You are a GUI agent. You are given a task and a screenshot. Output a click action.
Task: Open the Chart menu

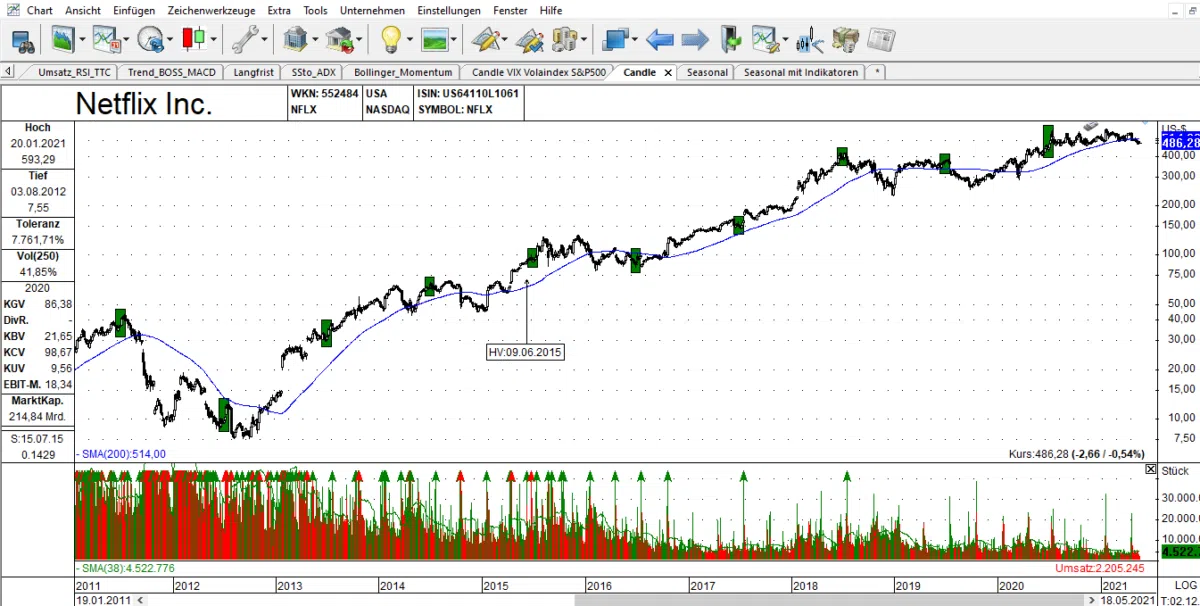[41, 10]
